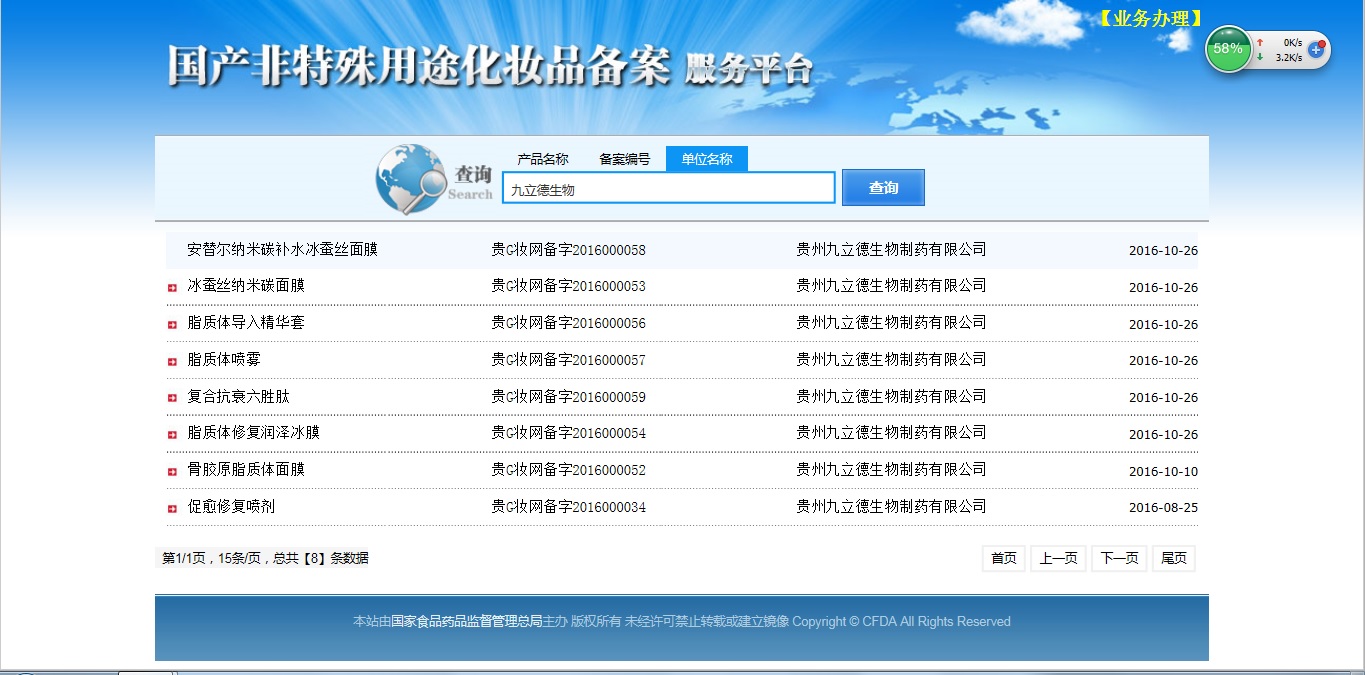This screenshot has height=675, width=1365.
Task: Click company name in the 促愈修复喷剂 row
Action: tap(891, 506)
